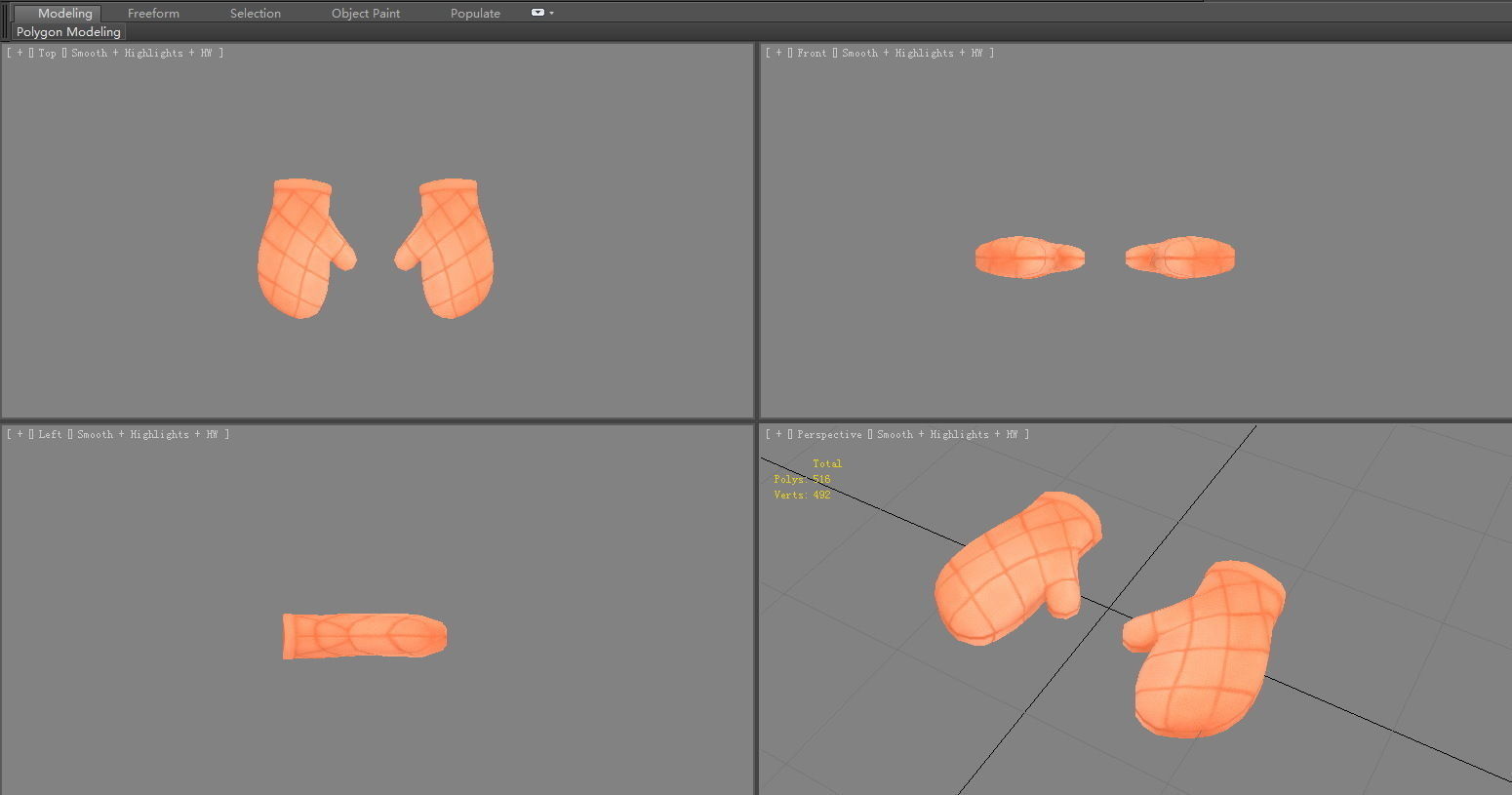Open the ribbon display options dropdown arrow
1512x795 pixels.
552,13
